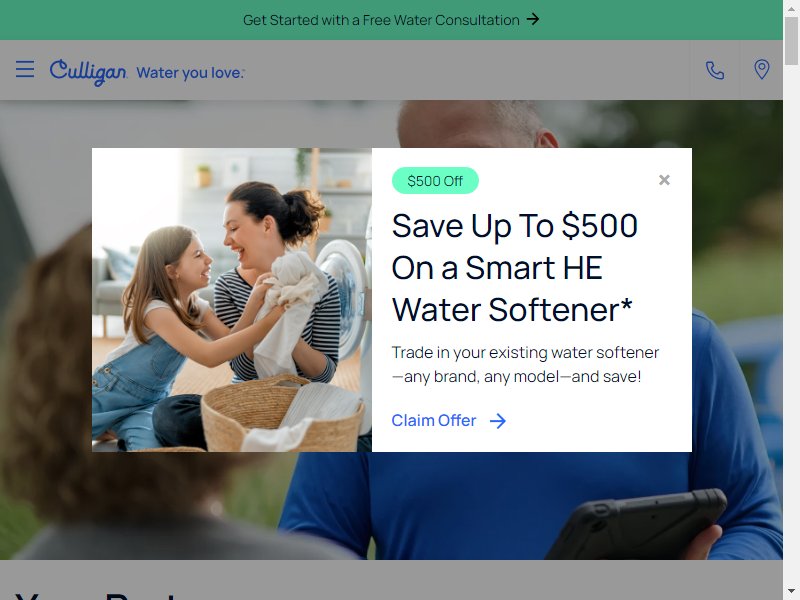This screenshot has height=600, width=800.
Task: Click the Water you love tagline
Action: [190, 73]
